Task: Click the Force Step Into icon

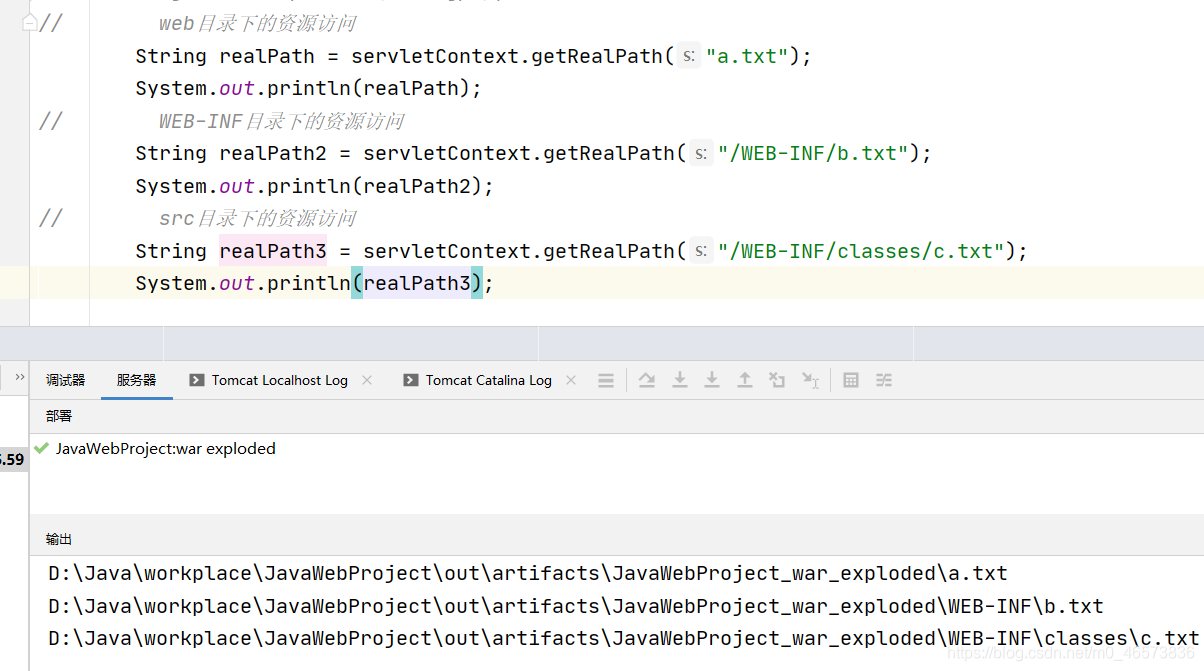Action: (x=712, y=380)
